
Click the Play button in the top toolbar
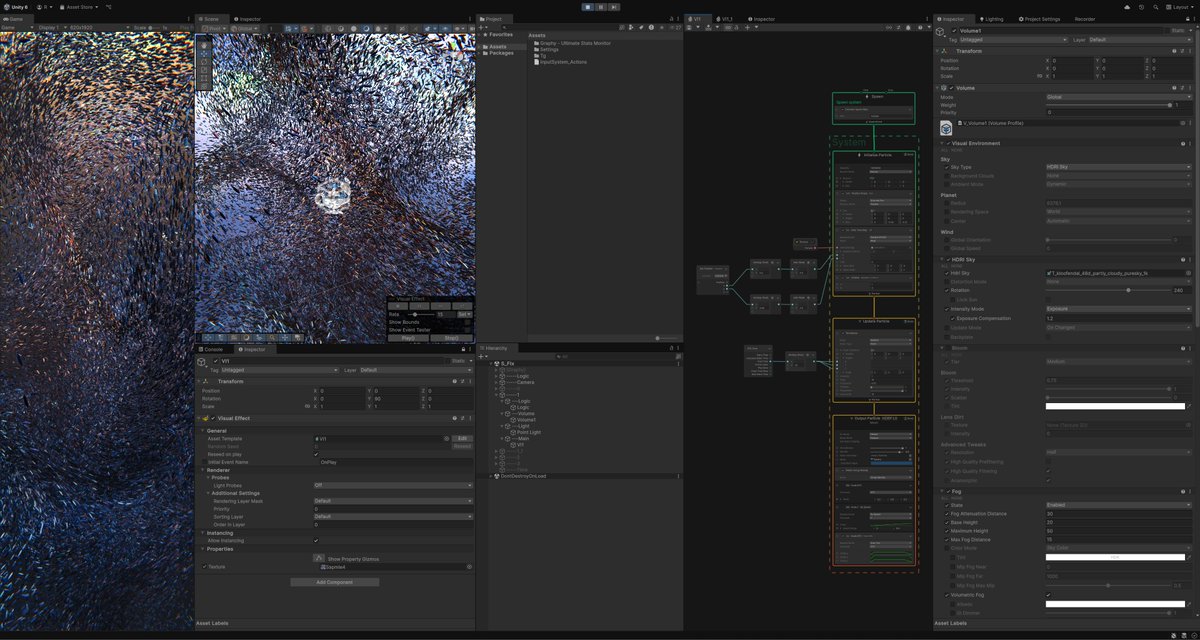point(588,7)
